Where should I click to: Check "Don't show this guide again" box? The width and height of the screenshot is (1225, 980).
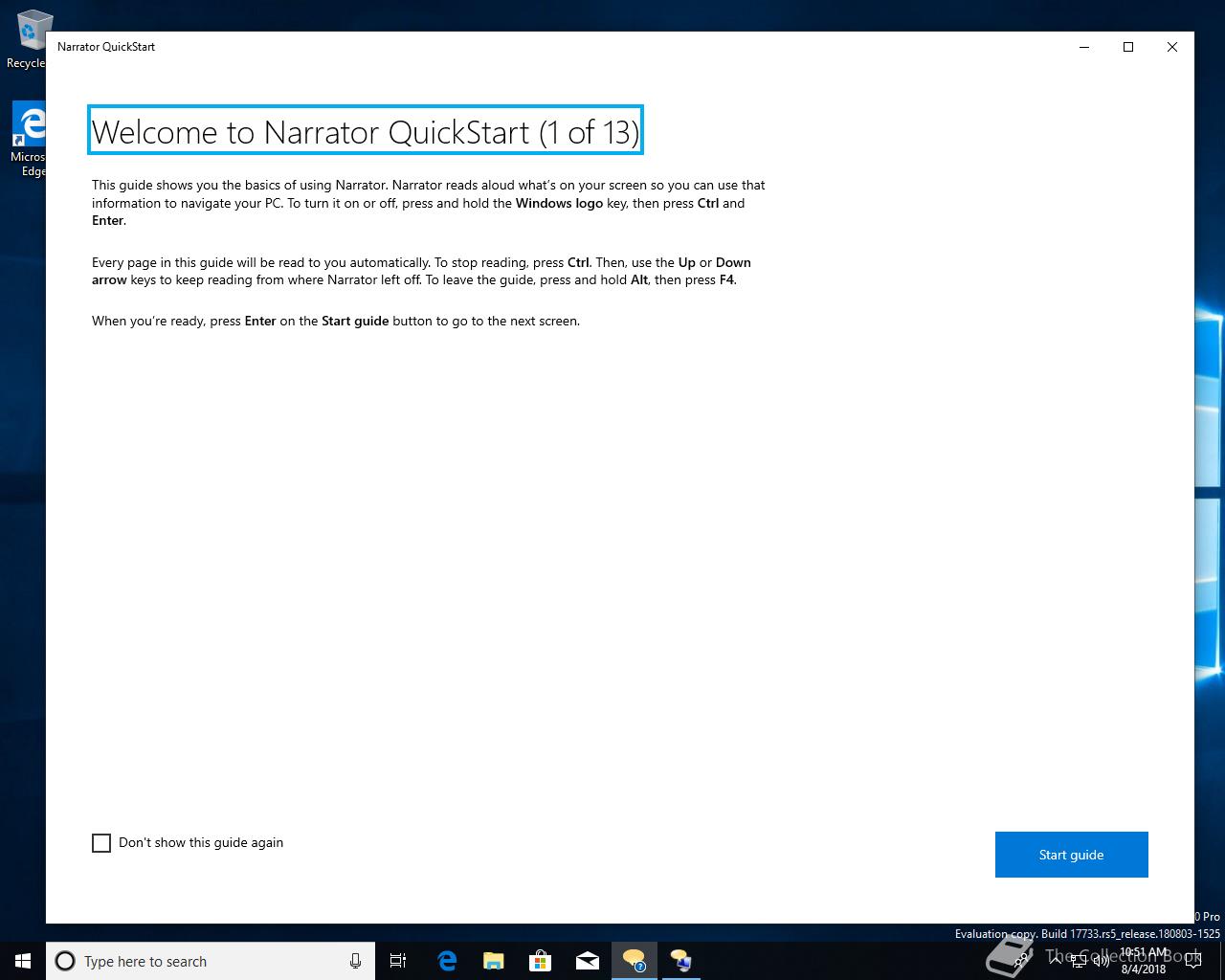pos(101,843)
